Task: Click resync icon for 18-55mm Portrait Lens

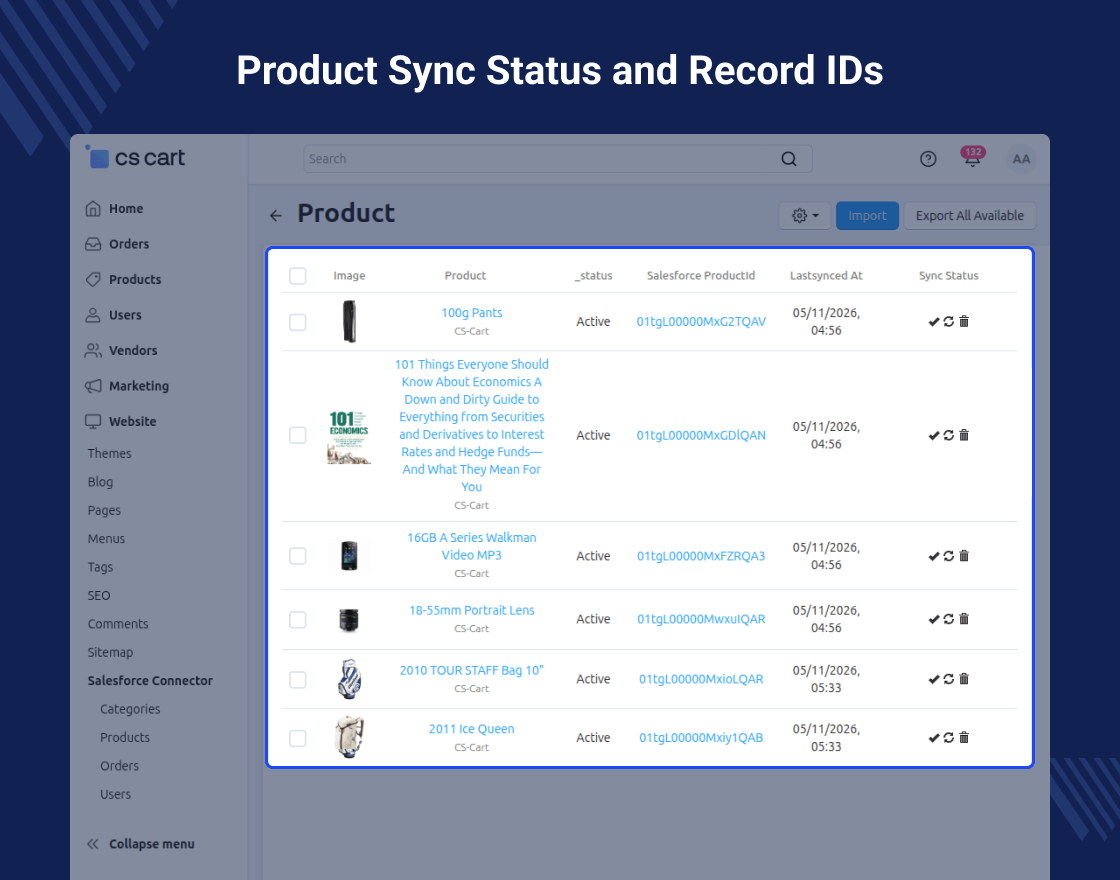Action: point(949,619)
